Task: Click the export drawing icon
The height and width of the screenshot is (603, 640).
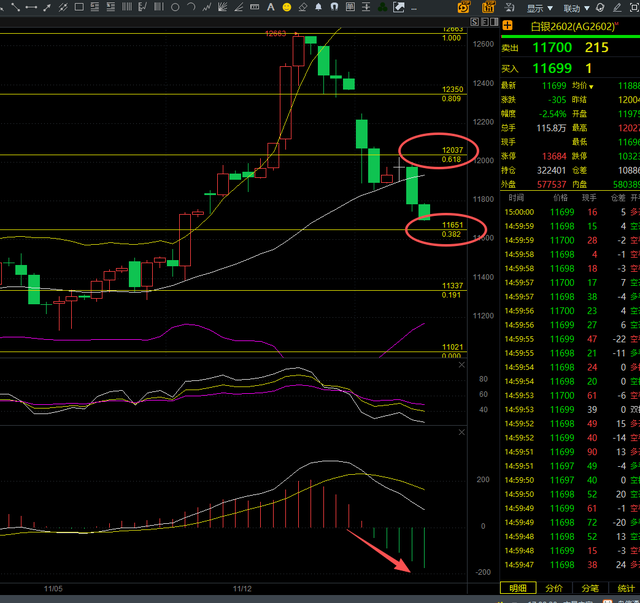Action: [398, 7]
